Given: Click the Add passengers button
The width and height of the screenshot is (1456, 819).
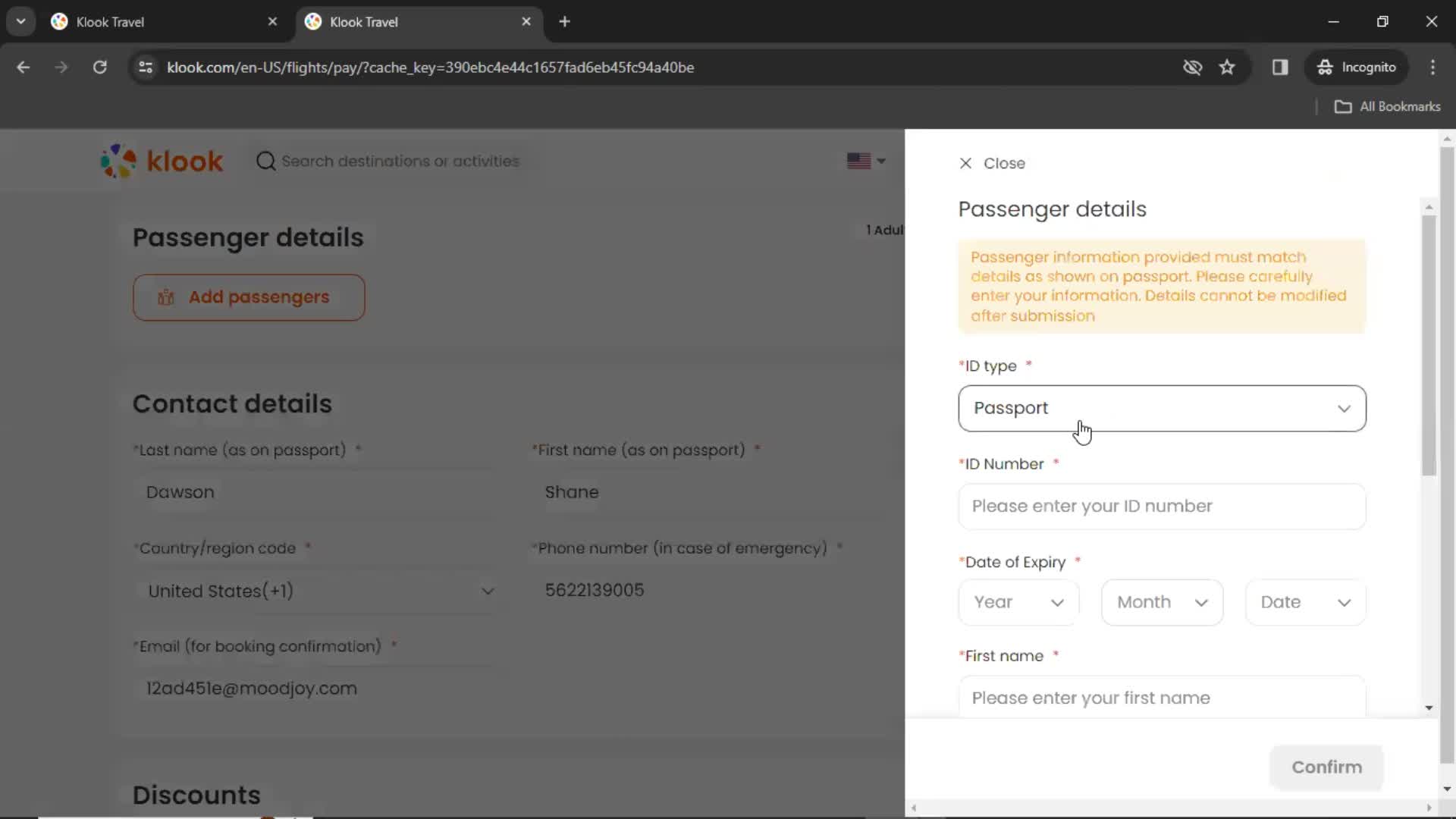Looking at the screenshot, I should click(x=248, y=297).
